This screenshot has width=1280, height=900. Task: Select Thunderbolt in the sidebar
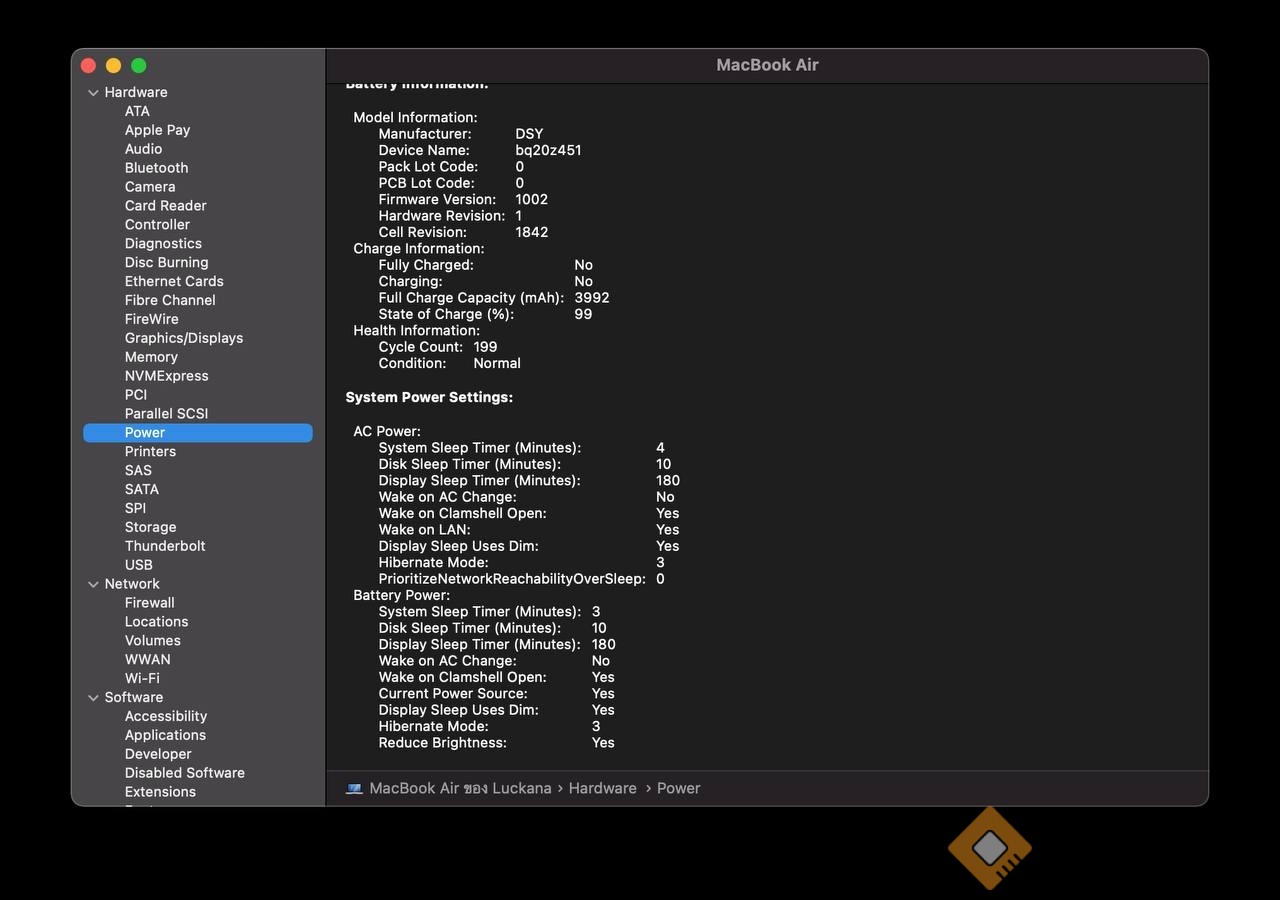pos(165,546)
